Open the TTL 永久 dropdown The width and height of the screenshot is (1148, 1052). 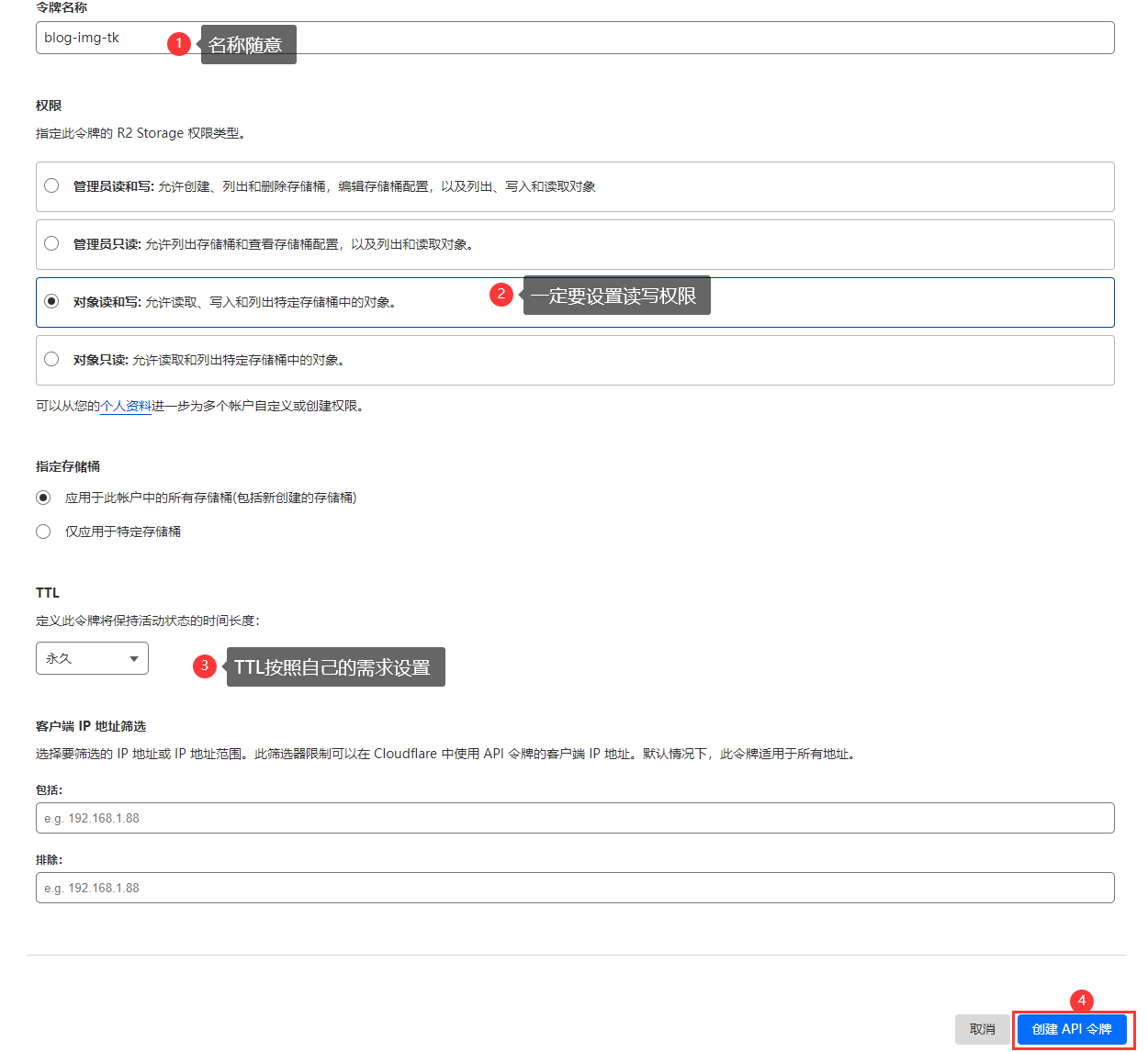92,658
